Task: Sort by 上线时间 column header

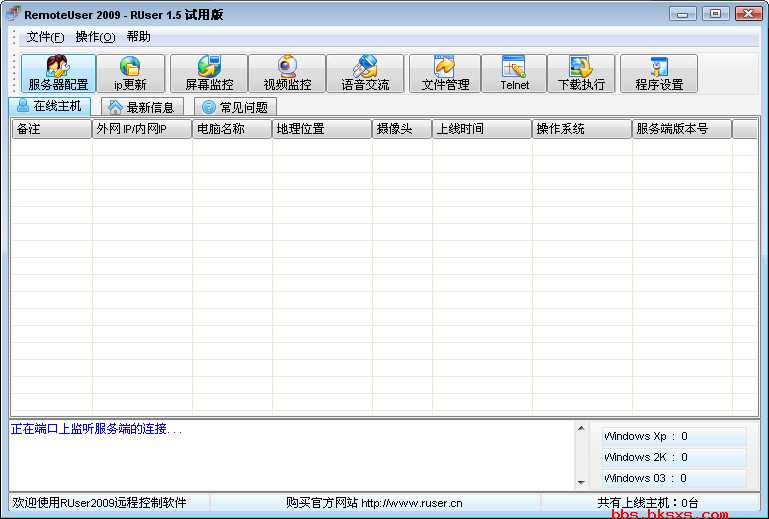Action: pyautogui.click(x=481, y=129)
